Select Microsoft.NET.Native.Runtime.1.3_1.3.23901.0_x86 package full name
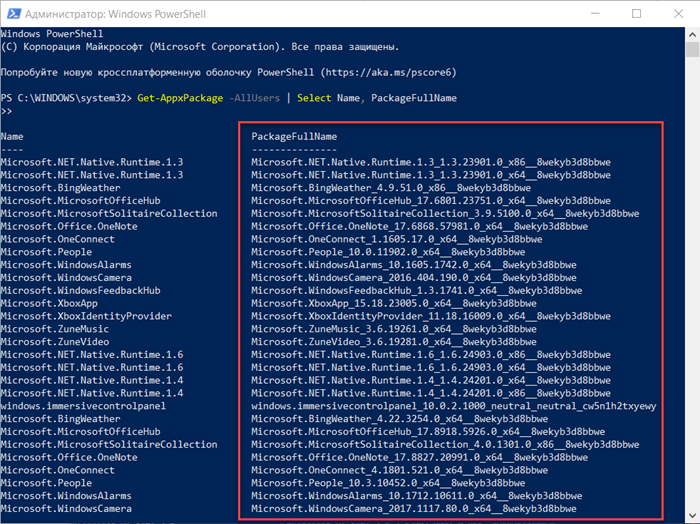 pos(431,162)
